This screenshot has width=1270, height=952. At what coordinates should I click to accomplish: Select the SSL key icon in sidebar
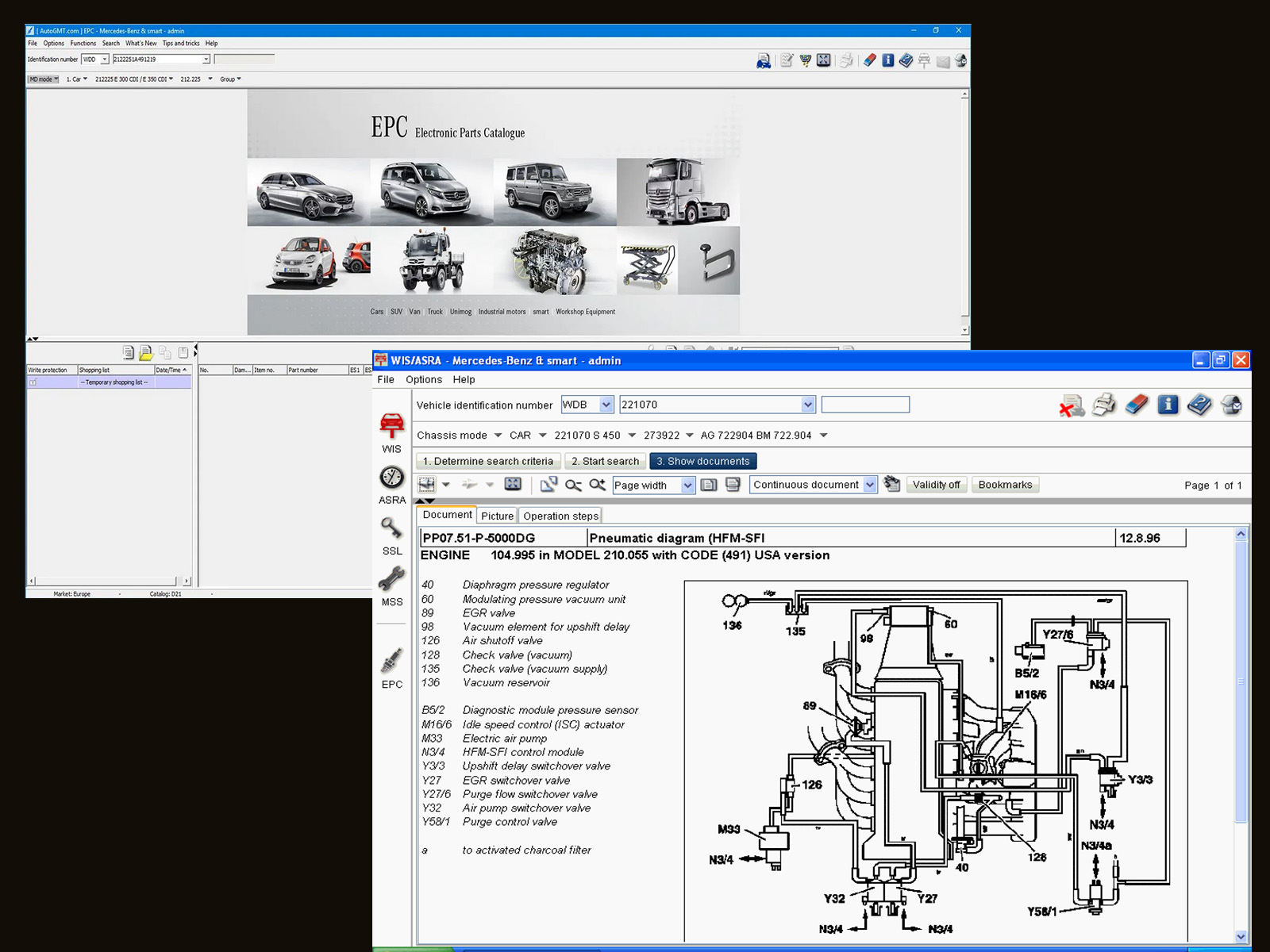(391, 528)
